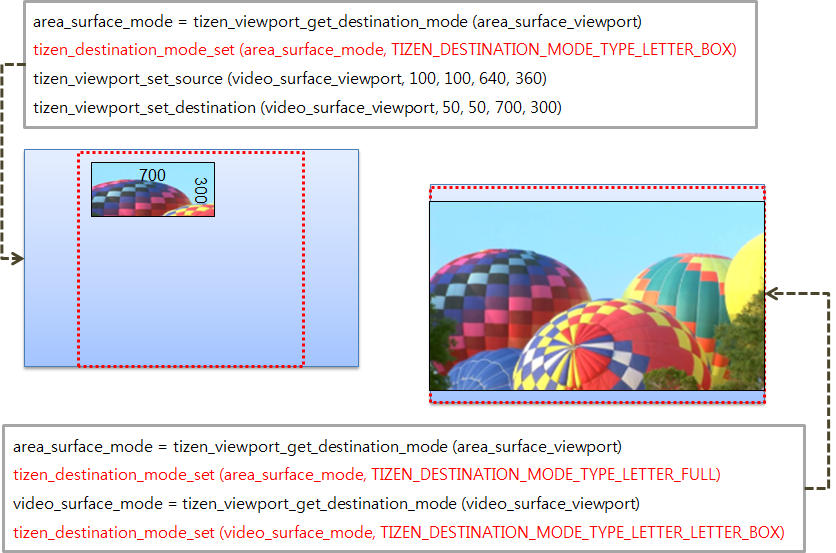The width and height of the screenshot is (836, 553).
Task: Click the arrowhead pointing at the blue rectangle
Action: [x=17, y=259]
